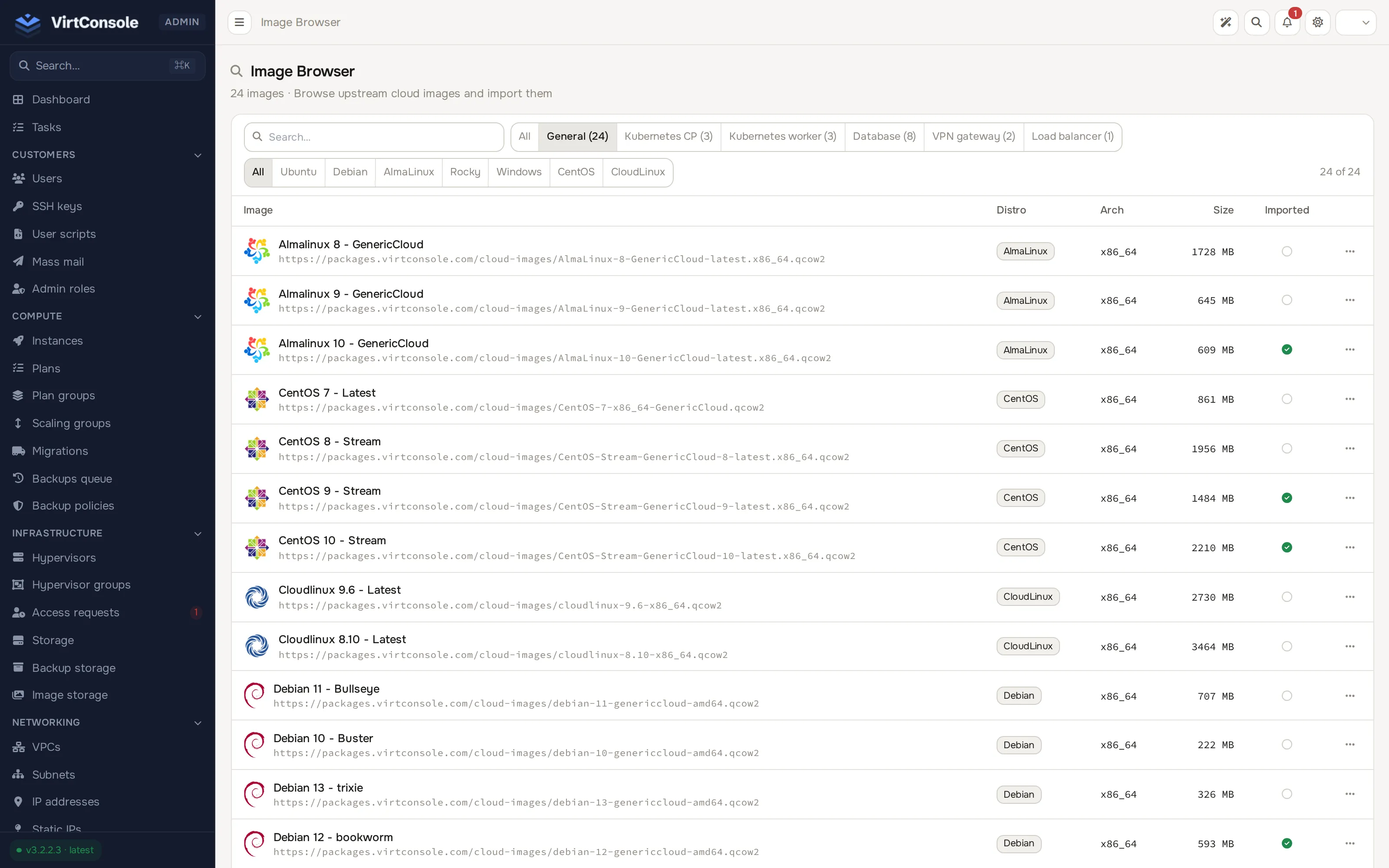Image resolution: width=1389 pixels, height=868 pixels.
Task: Click the Debian swirl logo of Debian 11 row
Action: point(254,696)
